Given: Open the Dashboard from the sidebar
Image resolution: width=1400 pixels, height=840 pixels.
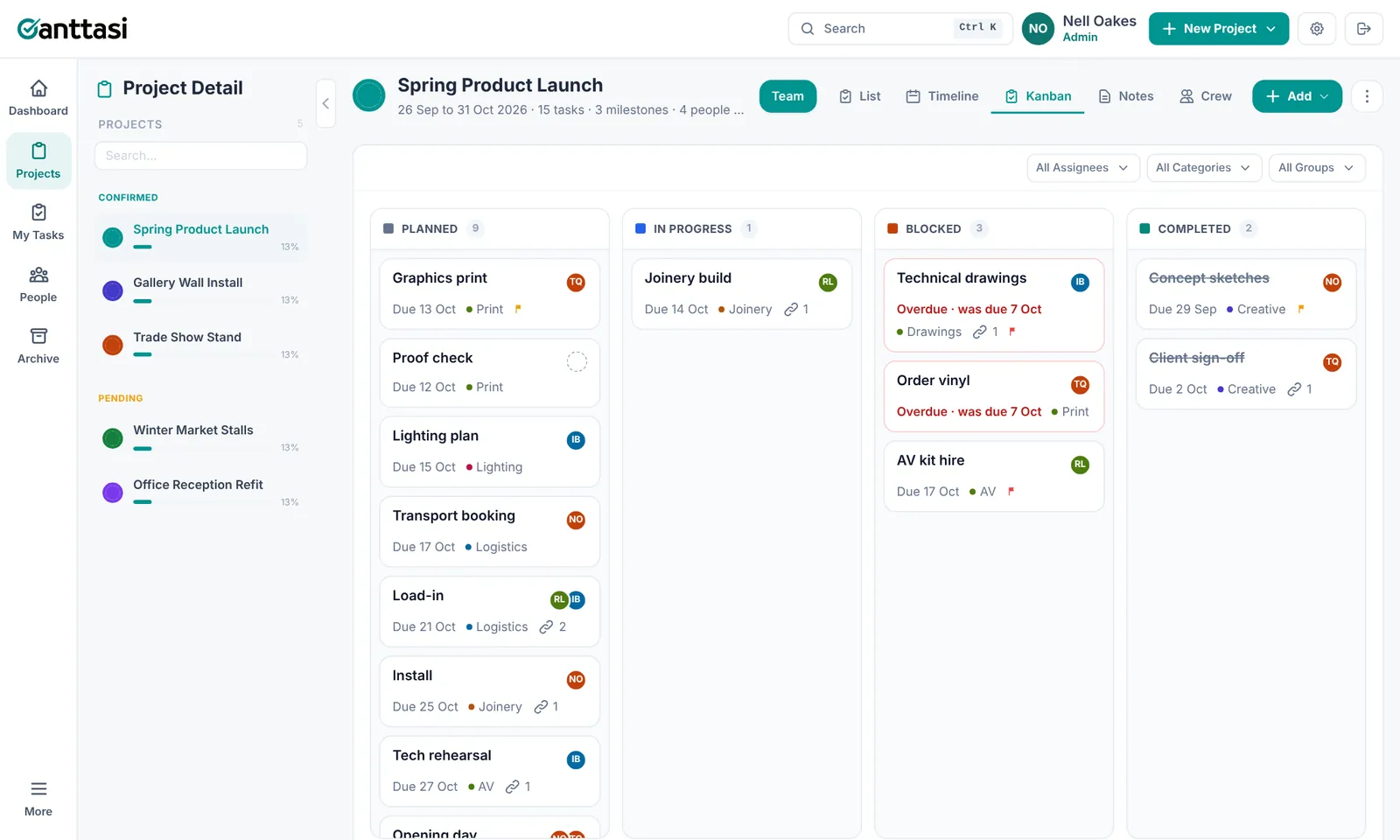Looking at the screenshot, I should pyautogui.click(x=38, y=98).
